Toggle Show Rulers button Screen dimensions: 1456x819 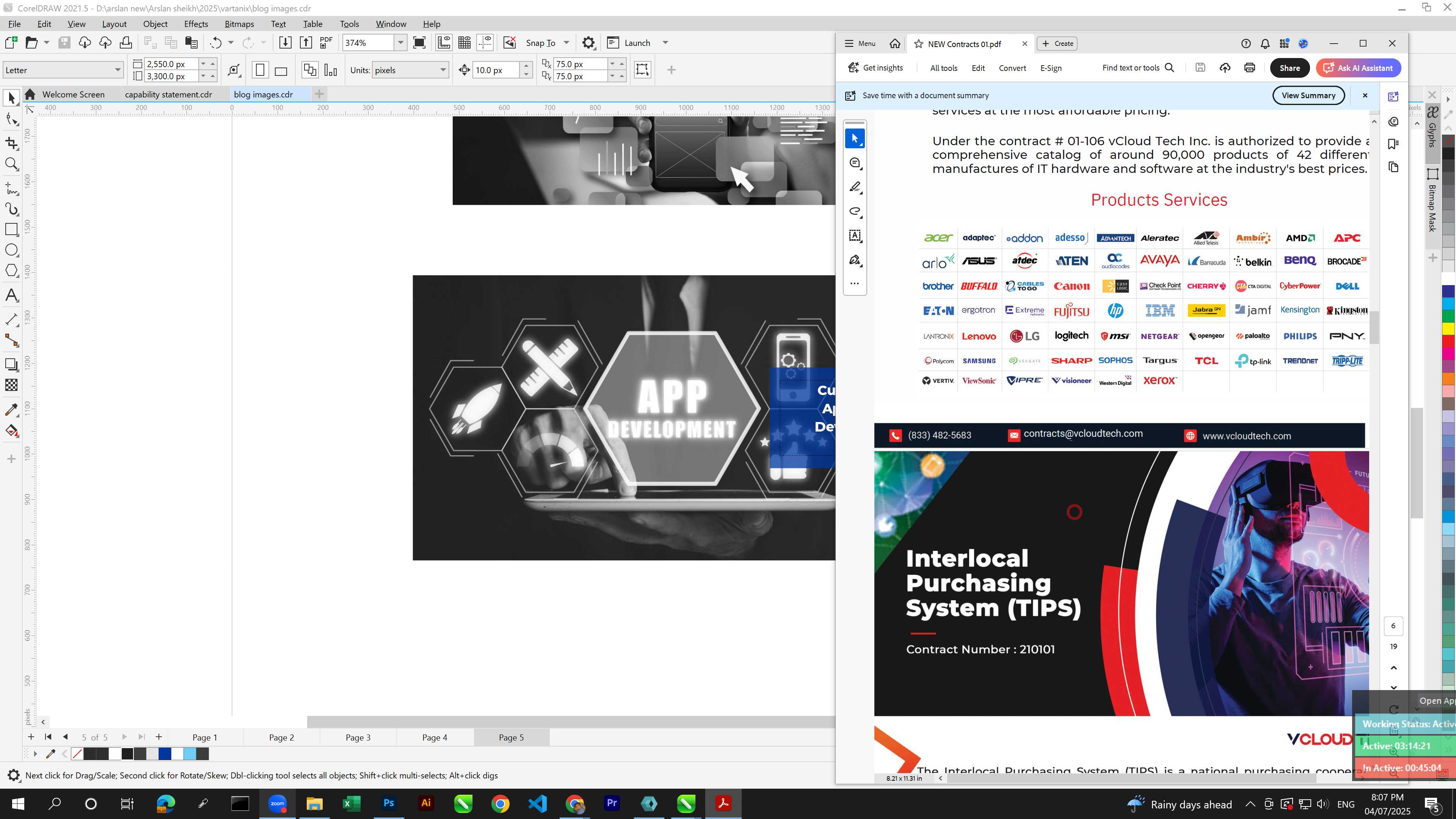[444, 42]
